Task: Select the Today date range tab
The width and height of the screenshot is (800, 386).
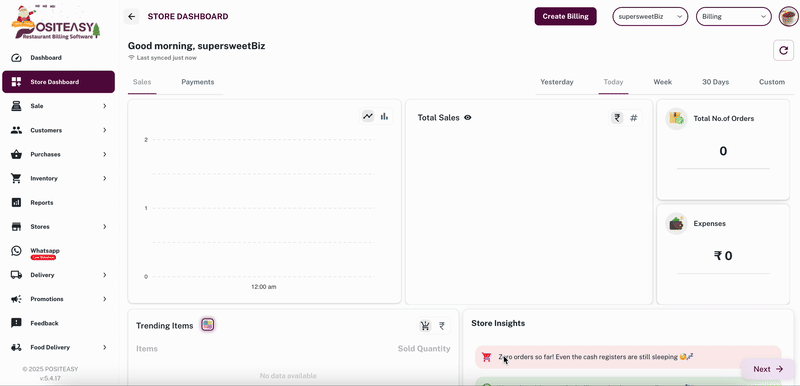Action: click(x=613, y=82)
